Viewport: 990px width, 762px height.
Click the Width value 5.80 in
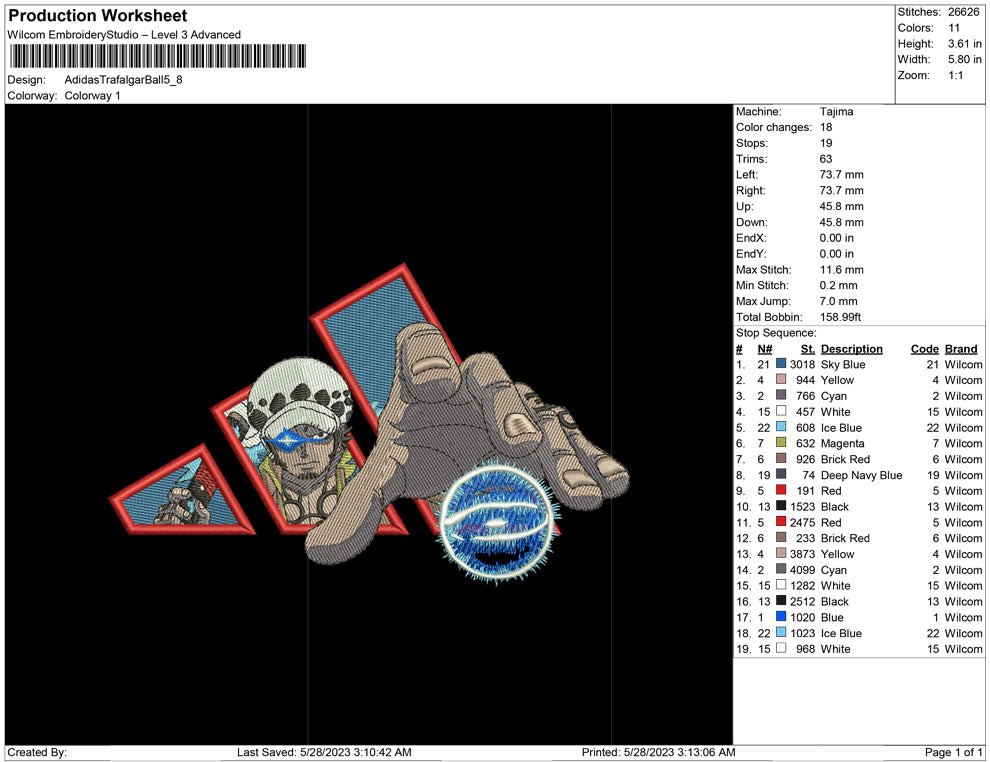tap(965, 59)
